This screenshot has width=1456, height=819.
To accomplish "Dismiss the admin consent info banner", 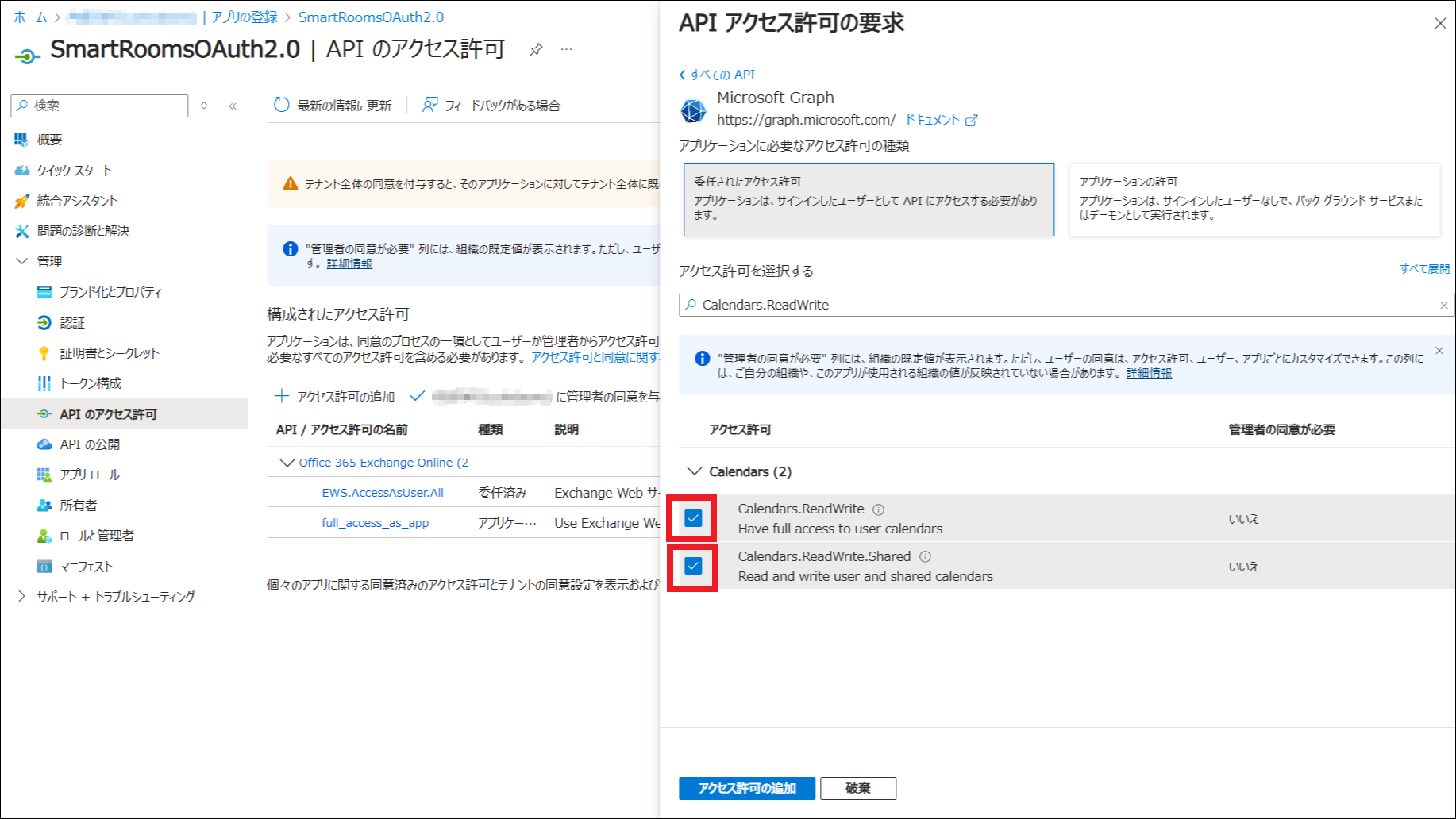I will pyautogui.click(x=1439, y=351).
